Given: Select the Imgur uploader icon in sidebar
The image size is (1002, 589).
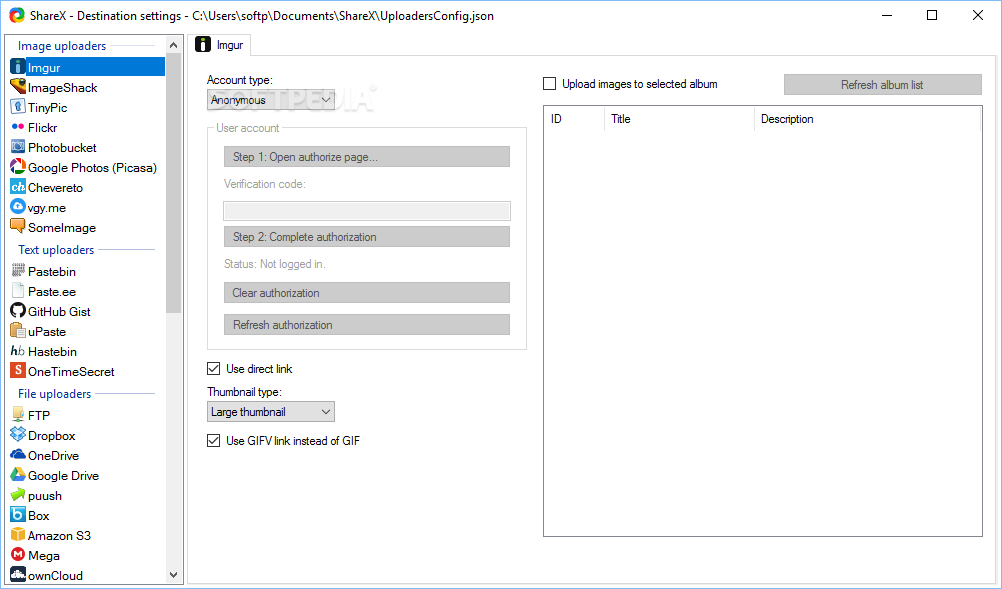Looking at the screenshot, I should 18,67.
